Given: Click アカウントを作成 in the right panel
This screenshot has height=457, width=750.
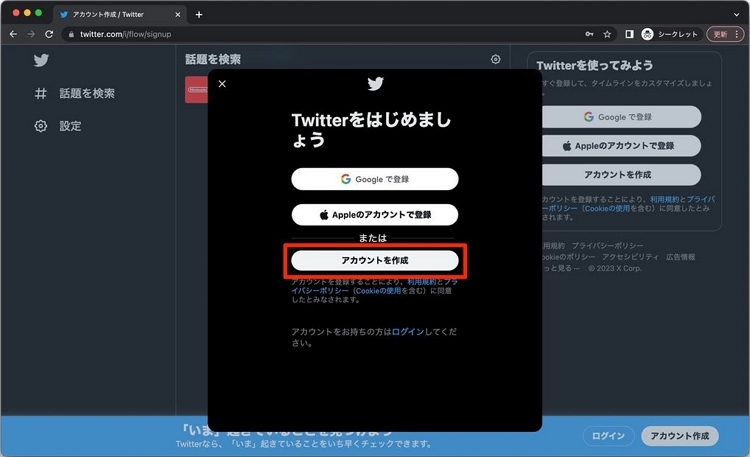Looking at the screenshot, I should click(x=621, y=175).
